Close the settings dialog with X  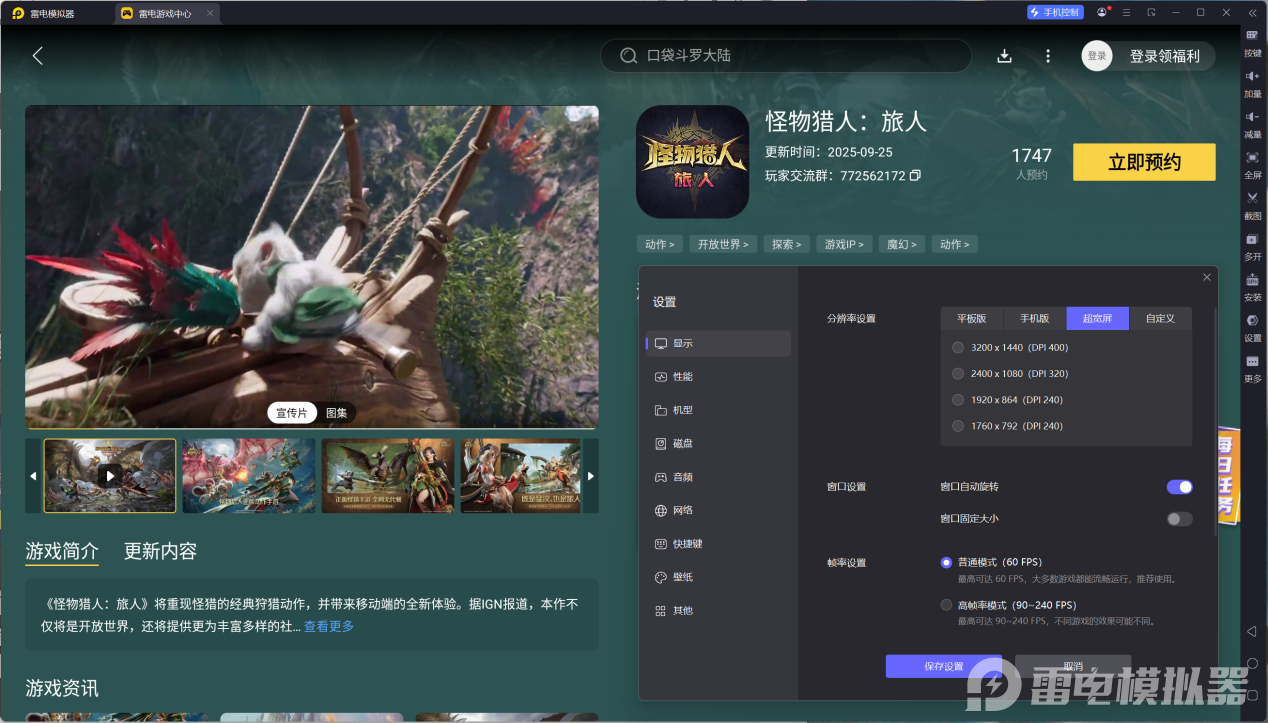point(1207,277)
